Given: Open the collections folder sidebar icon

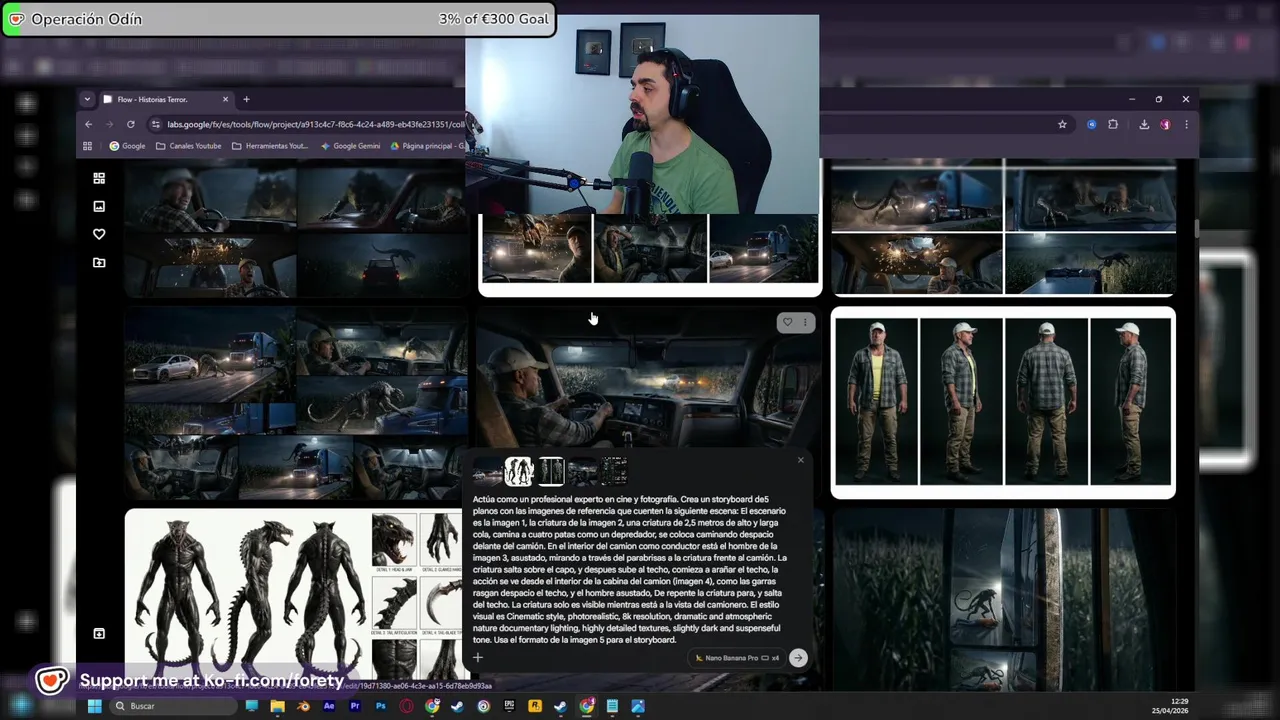Looking at the screenshot, I should point(99,262).
